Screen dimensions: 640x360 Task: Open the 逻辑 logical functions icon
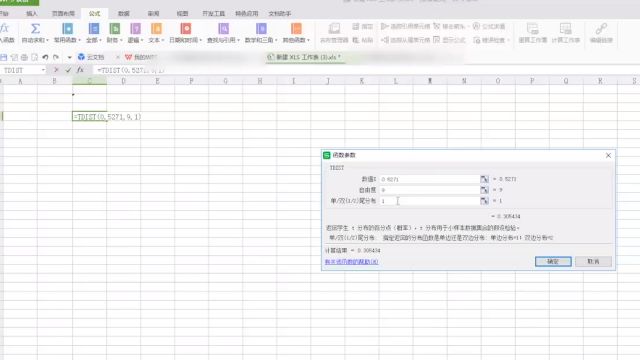pyautogui.click(x=135, y=29)
